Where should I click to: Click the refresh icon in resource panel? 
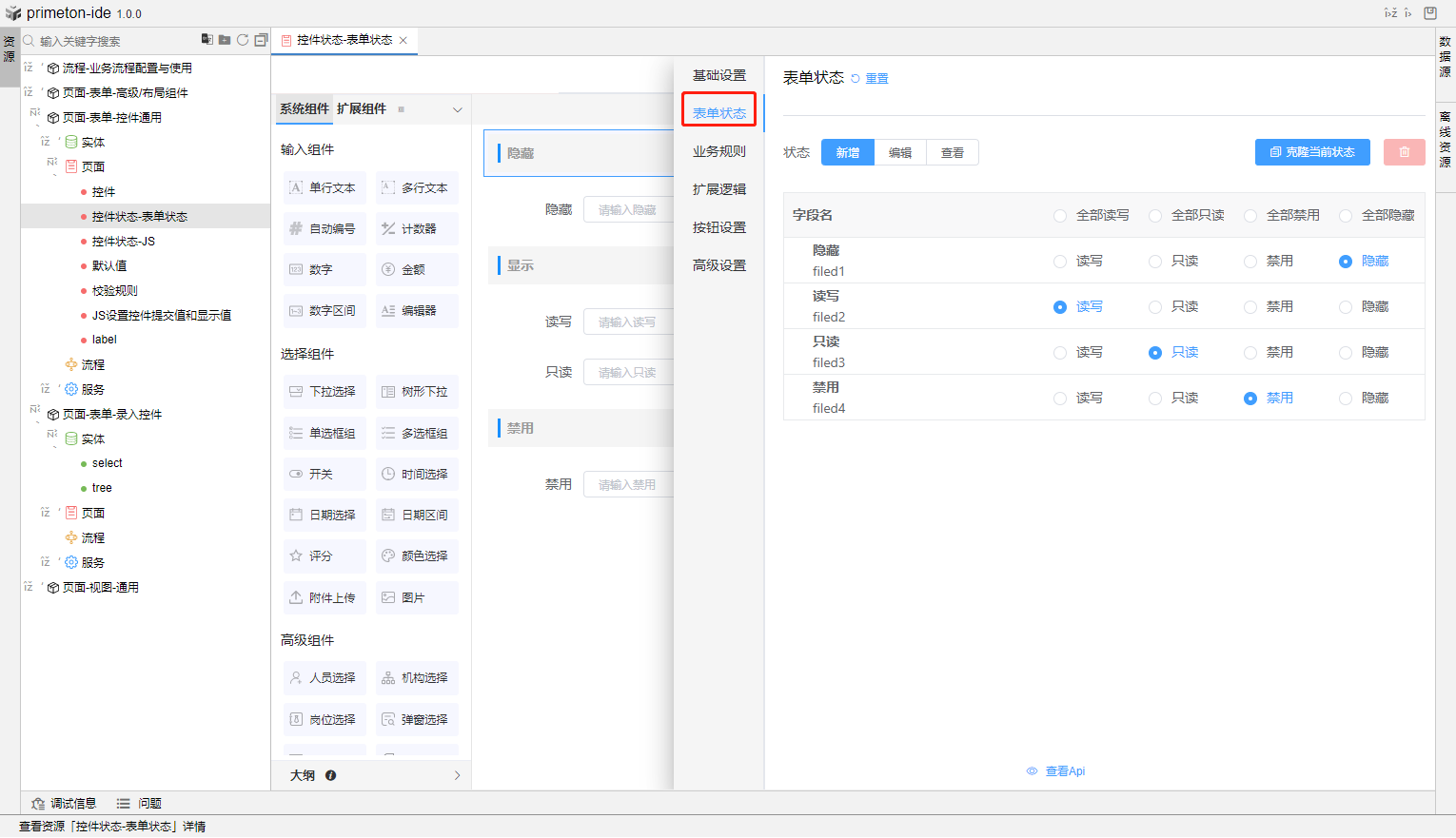coord(243,40)
